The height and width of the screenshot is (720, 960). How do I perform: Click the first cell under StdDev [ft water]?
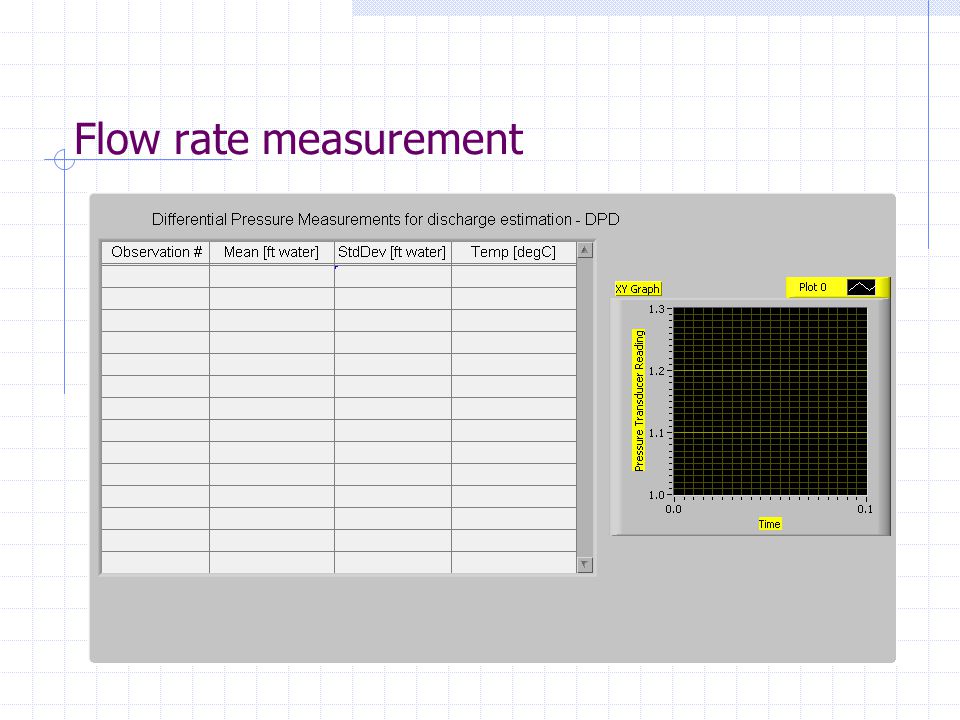(392, 276)
